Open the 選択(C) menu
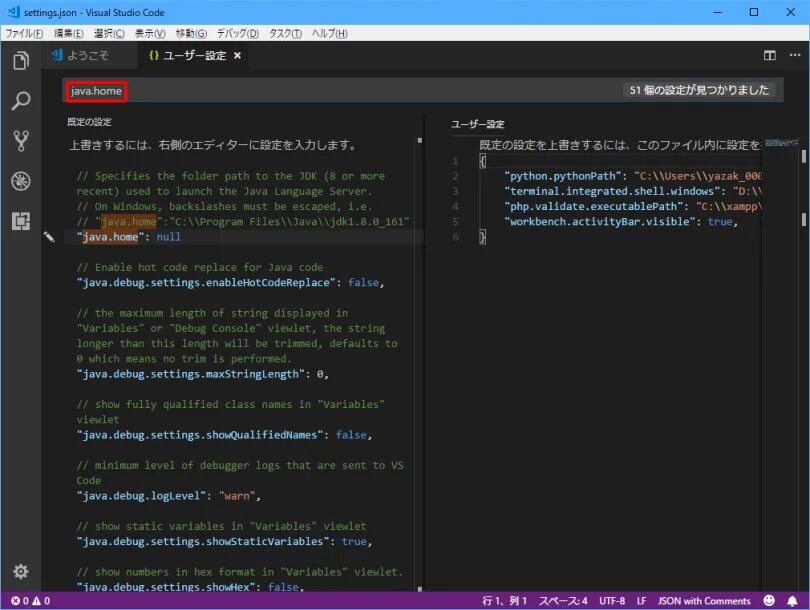Viewport: 810px width, 610px height. [109, 34]
